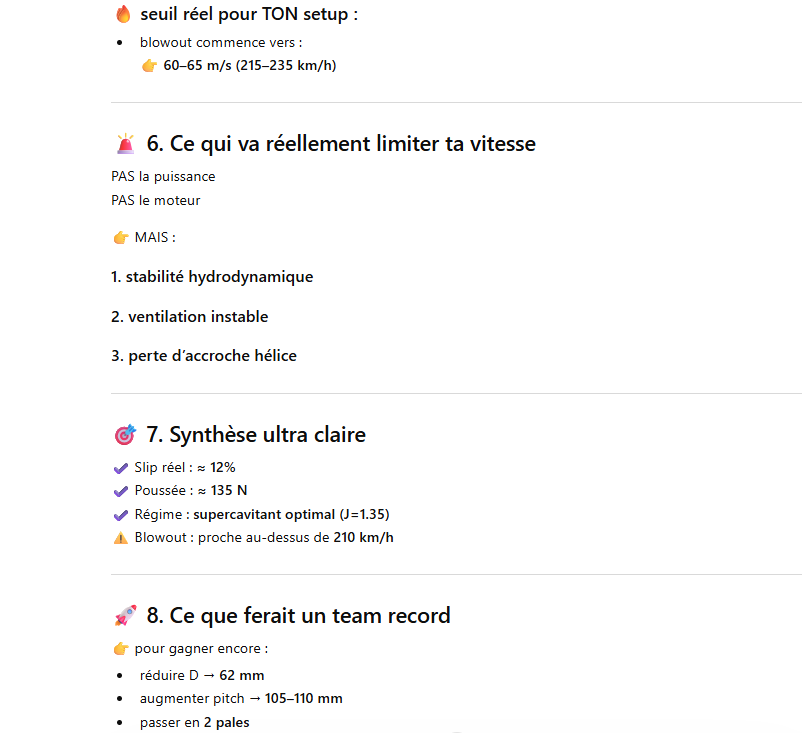
Task: Click the checkmark before "Régime : supercavitant optimal"
Action: click(121, 514)
